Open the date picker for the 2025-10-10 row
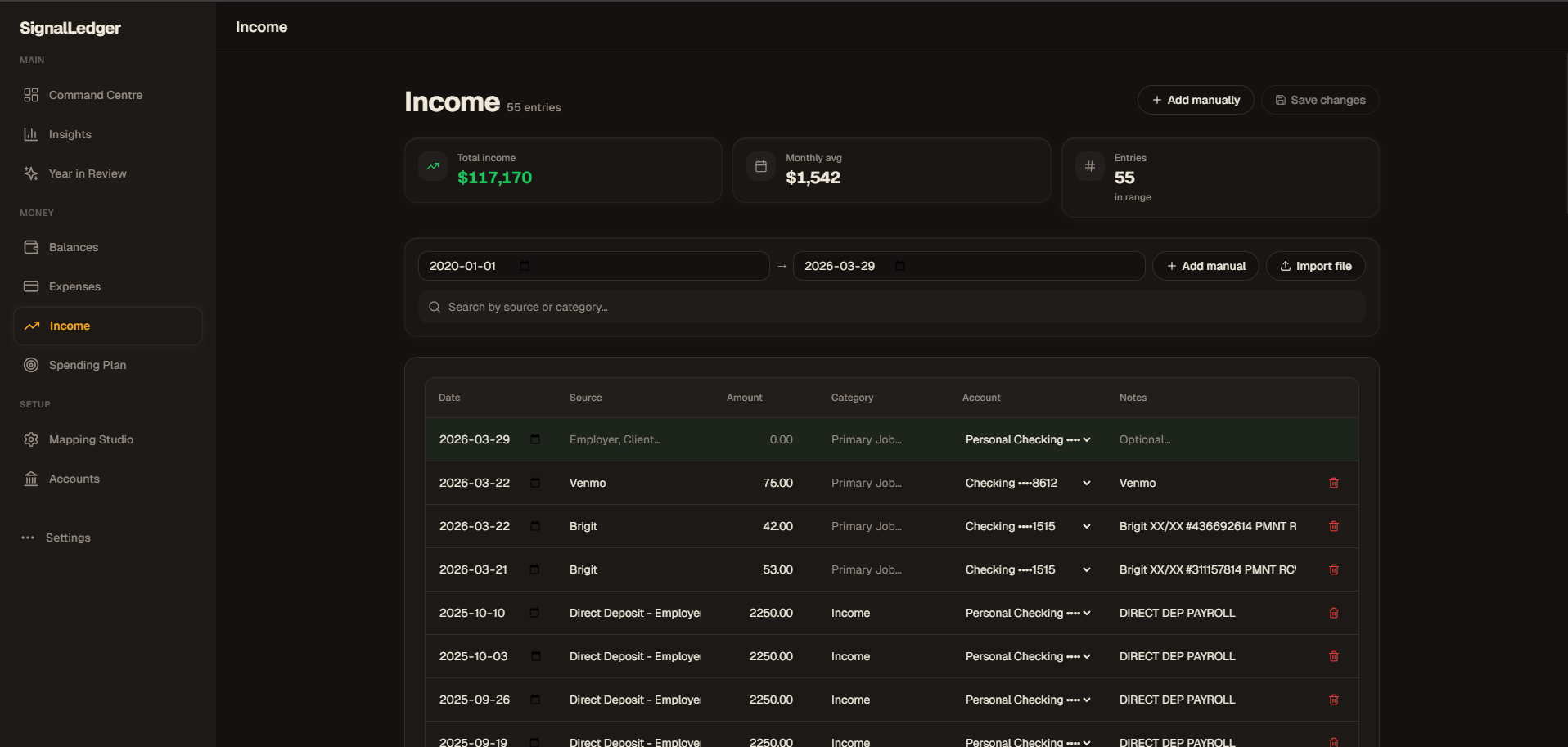This screenshot has height=747, width=1568. tap(534, 613)
